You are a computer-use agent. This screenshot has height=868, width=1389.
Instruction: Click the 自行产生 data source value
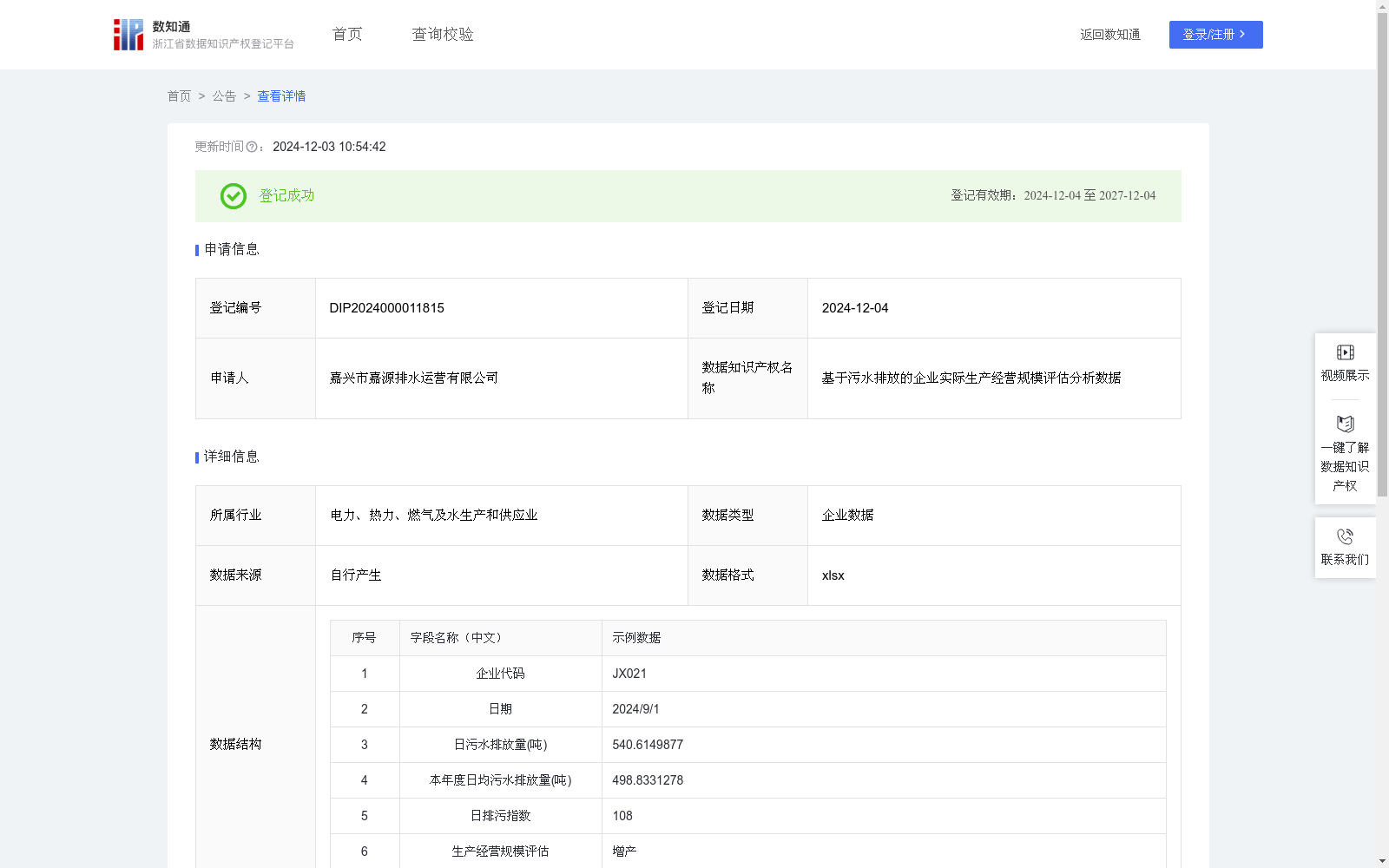[x=356, y=575]
